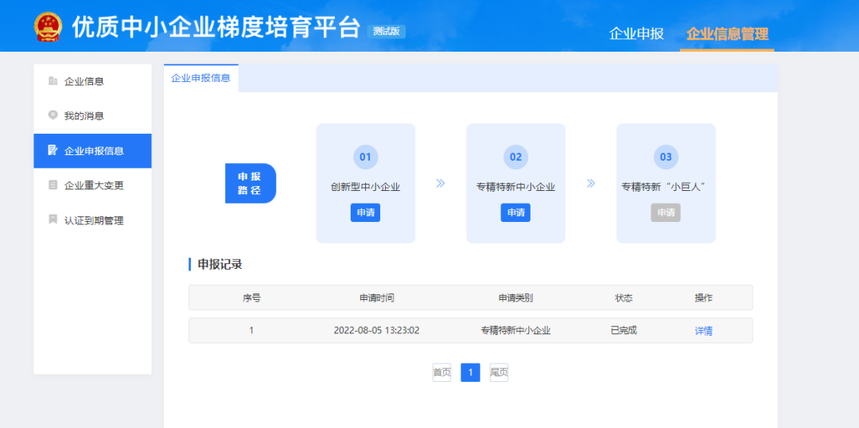This screenshot has width=859, height=428.
Task: Click the 03 step circle for 专精特新小巨人
Action: tap(665, 157)
